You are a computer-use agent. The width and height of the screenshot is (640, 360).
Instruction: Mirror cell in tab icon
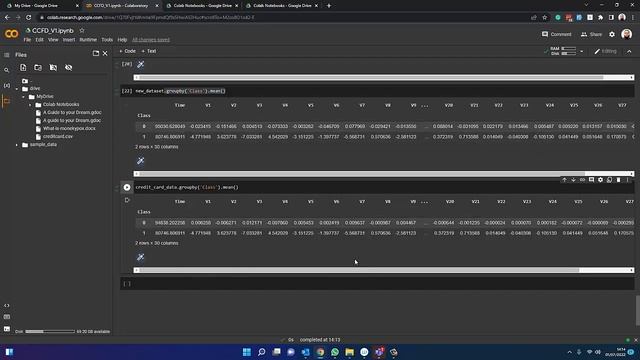pos(609,180)
